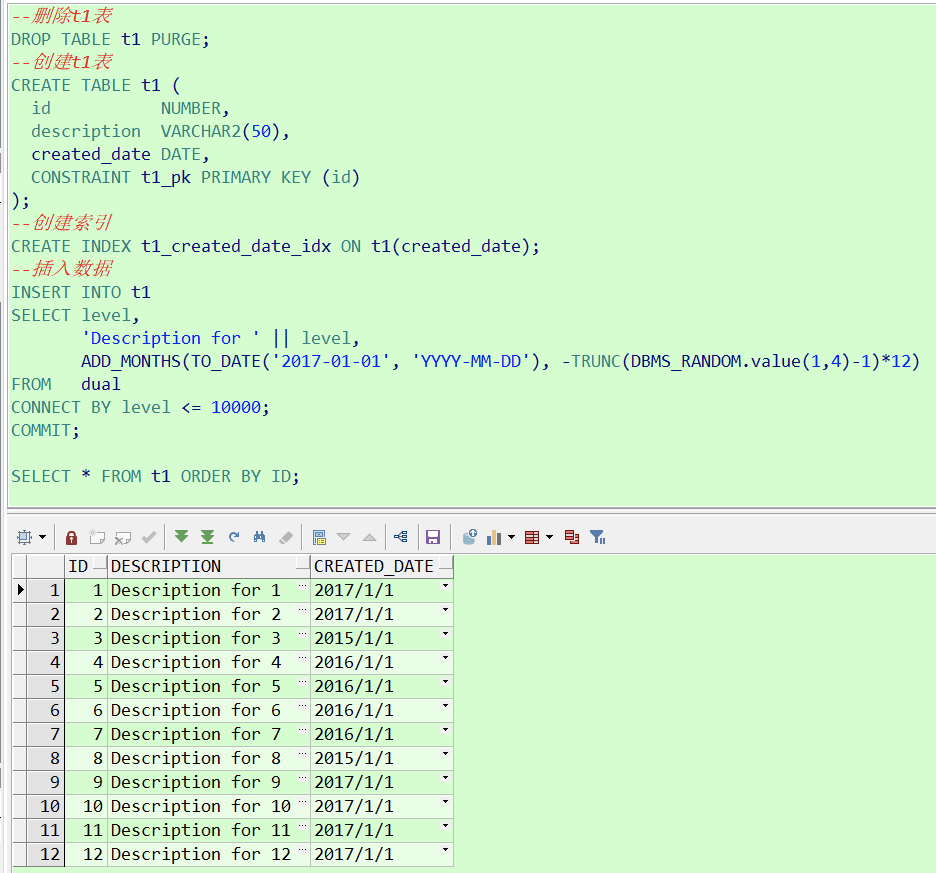936x873 pixels.
Task: Select row header number 1
Action: [x=45, y=591]
